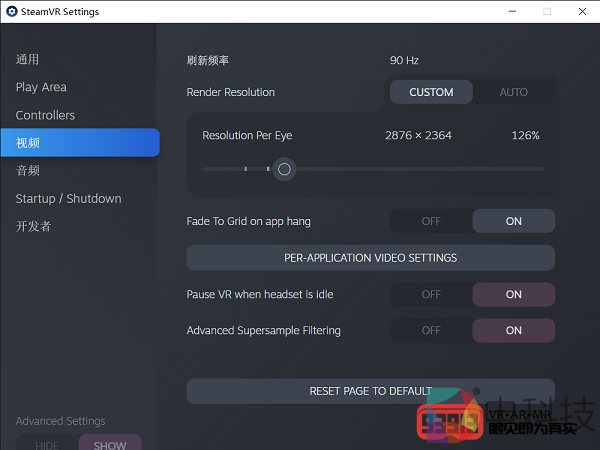The height and width of the screenshot is (450, 600).
Task: Turn OFF Pause VR when headset idle
Action: [x=431, y=294]
